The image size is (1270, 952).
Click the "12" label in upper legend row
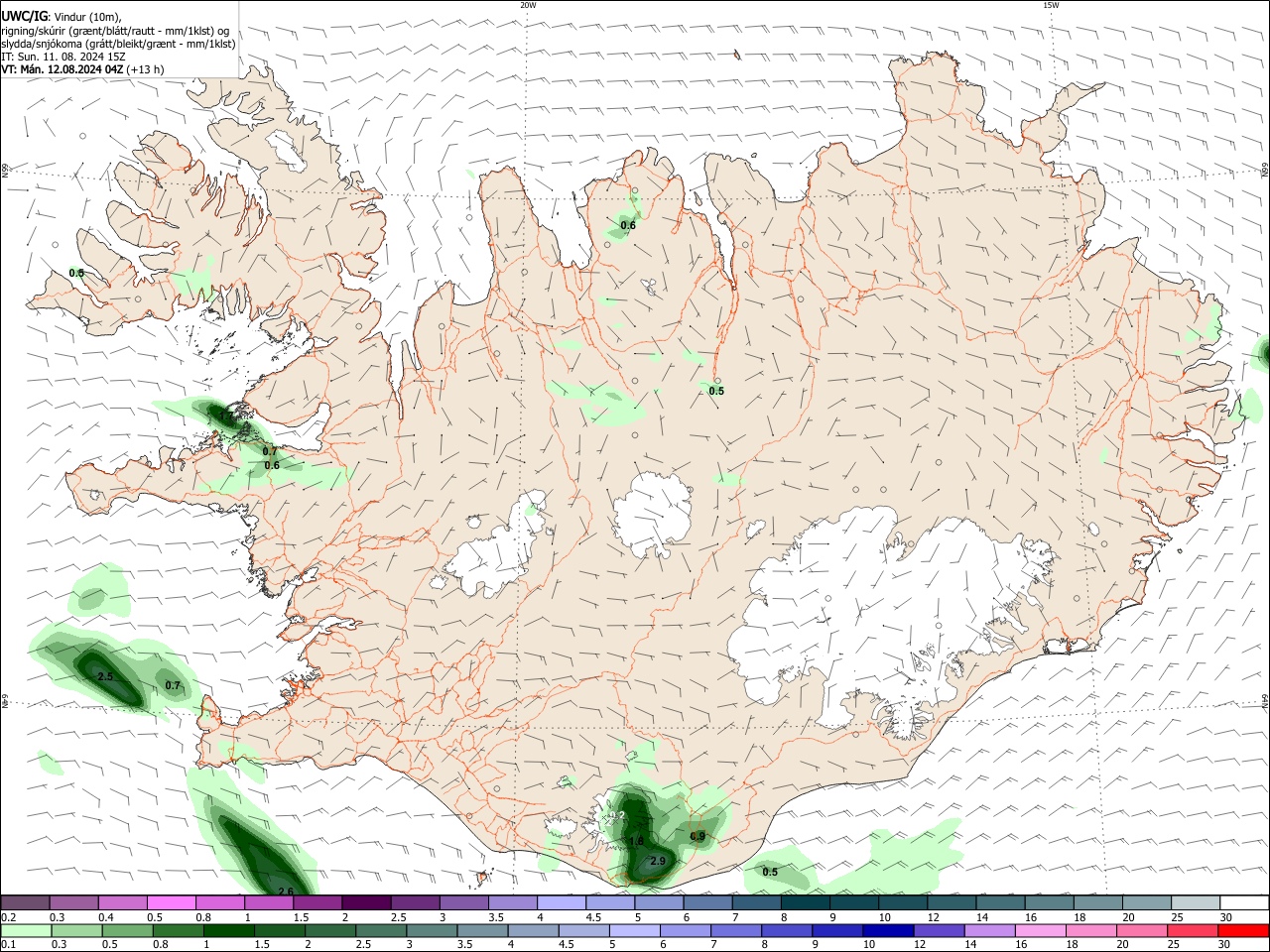[x=934, y=917]
